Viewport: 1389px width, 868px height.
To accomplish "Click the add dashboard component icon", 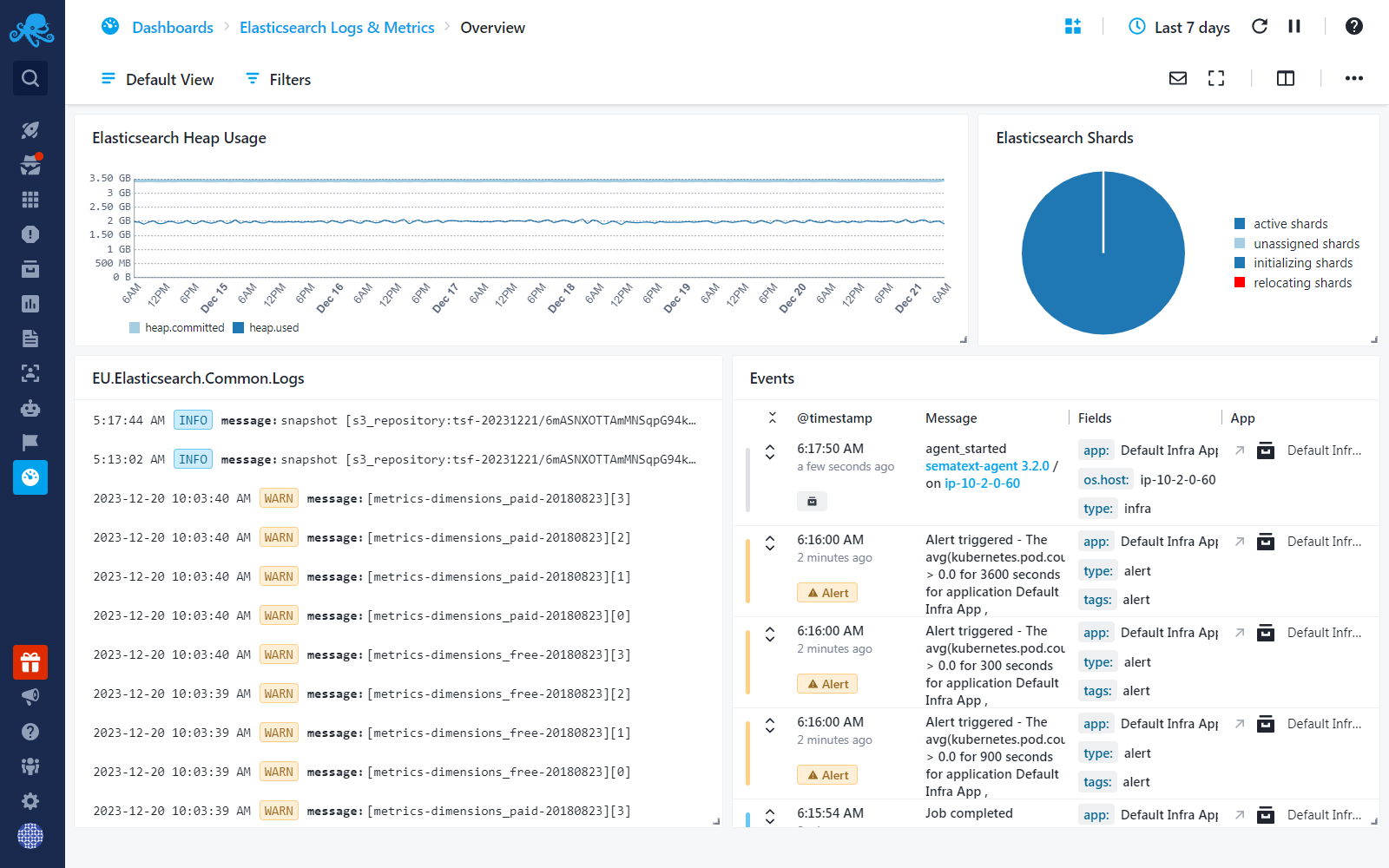I will point(1073,26).
